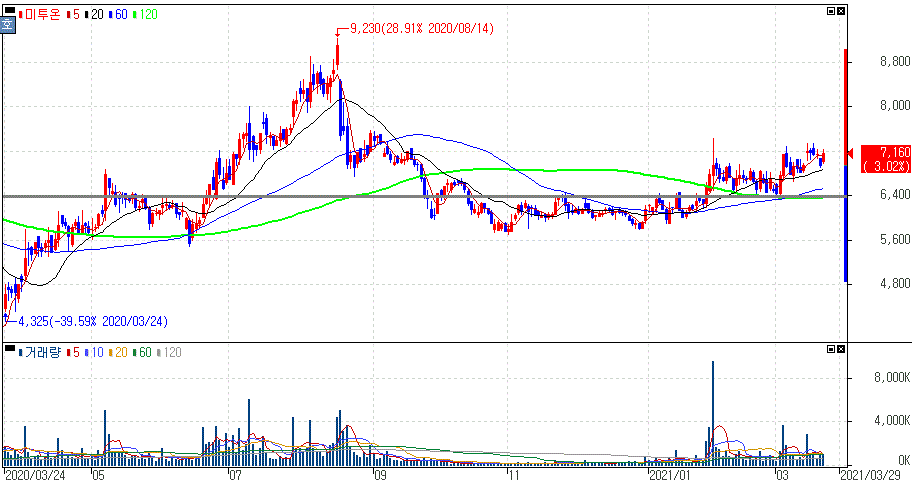Click the 4,000K volume axis label
The width and height of the screenshot is (912, 481).
(x=892, y=421)
